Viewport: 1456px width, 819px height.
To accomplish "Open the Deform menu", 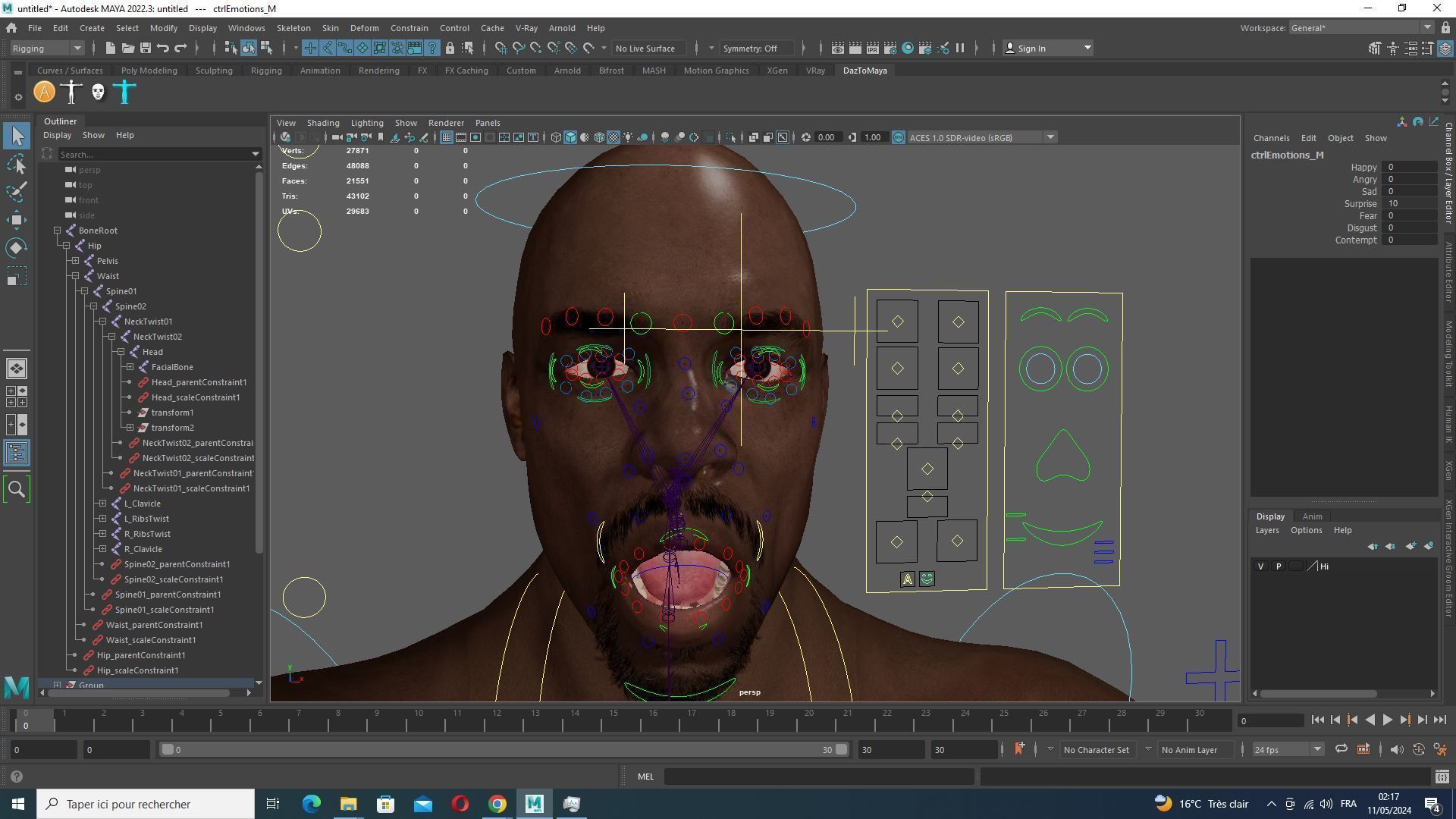I will click(x=364, y=28).
